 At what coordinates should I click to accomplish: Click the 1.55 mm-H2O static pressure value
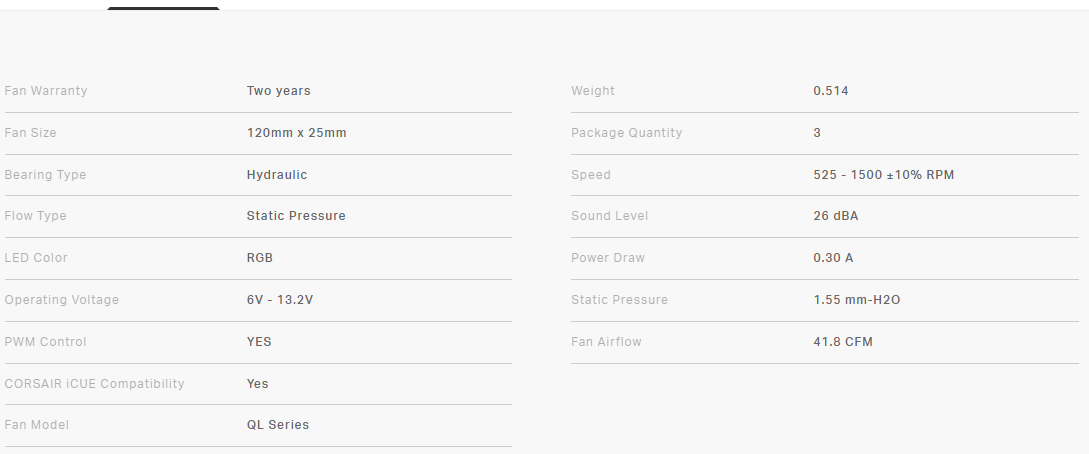pos(856,300)
